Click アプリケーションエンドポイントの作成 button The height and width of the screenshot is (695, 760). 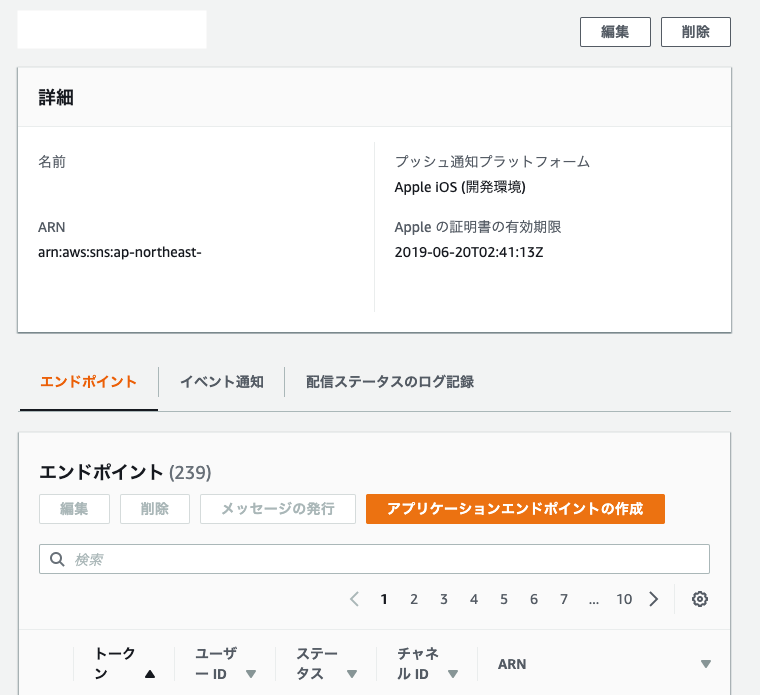coord(515,509)
